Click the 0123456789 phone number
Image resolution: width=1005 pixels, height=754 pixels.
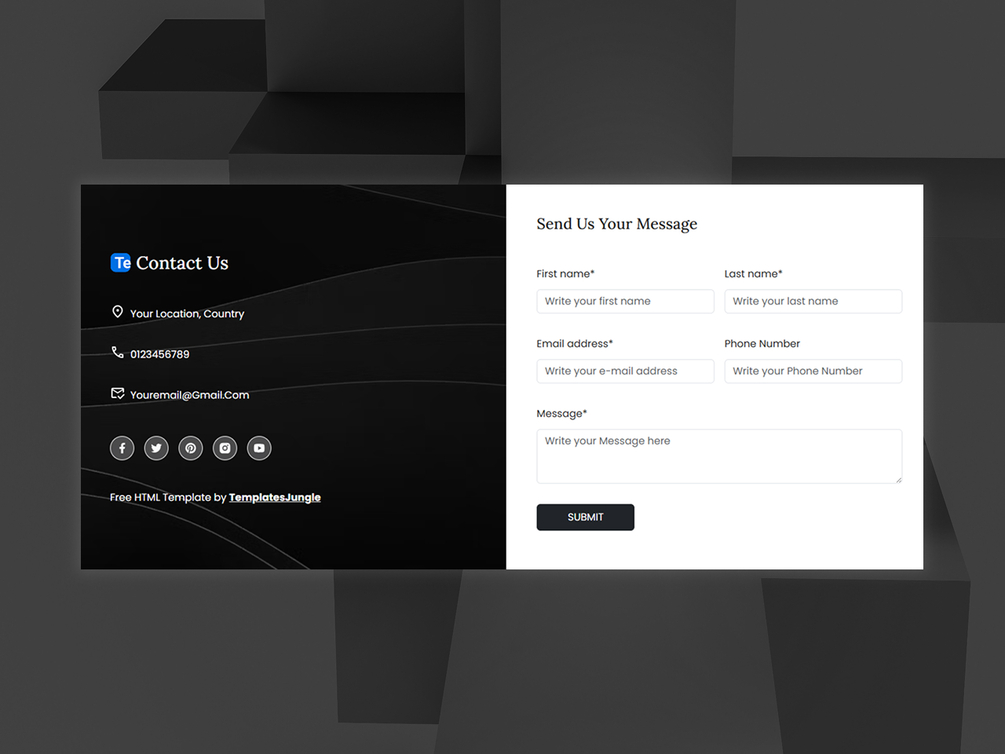tap(160, 355)
